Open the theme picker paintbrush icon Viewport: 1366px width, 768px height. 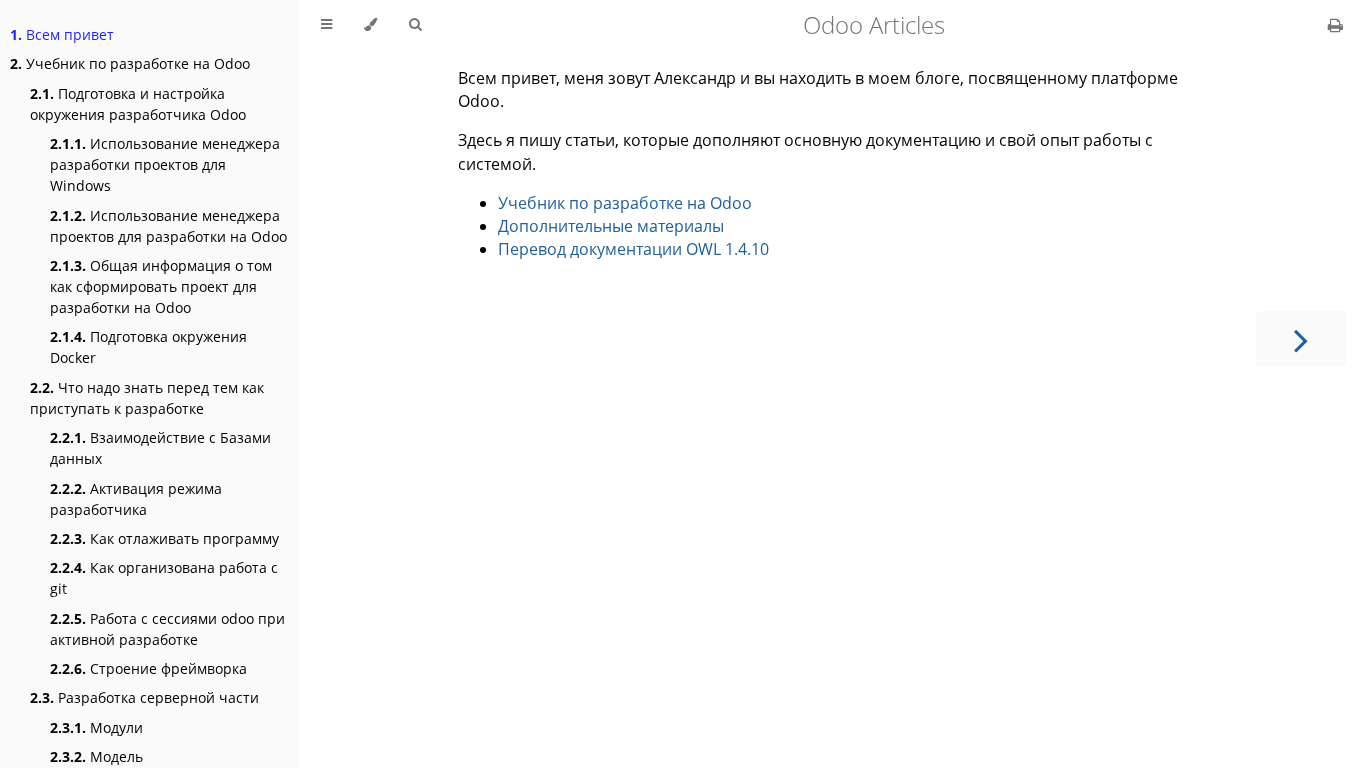point(371,25)
